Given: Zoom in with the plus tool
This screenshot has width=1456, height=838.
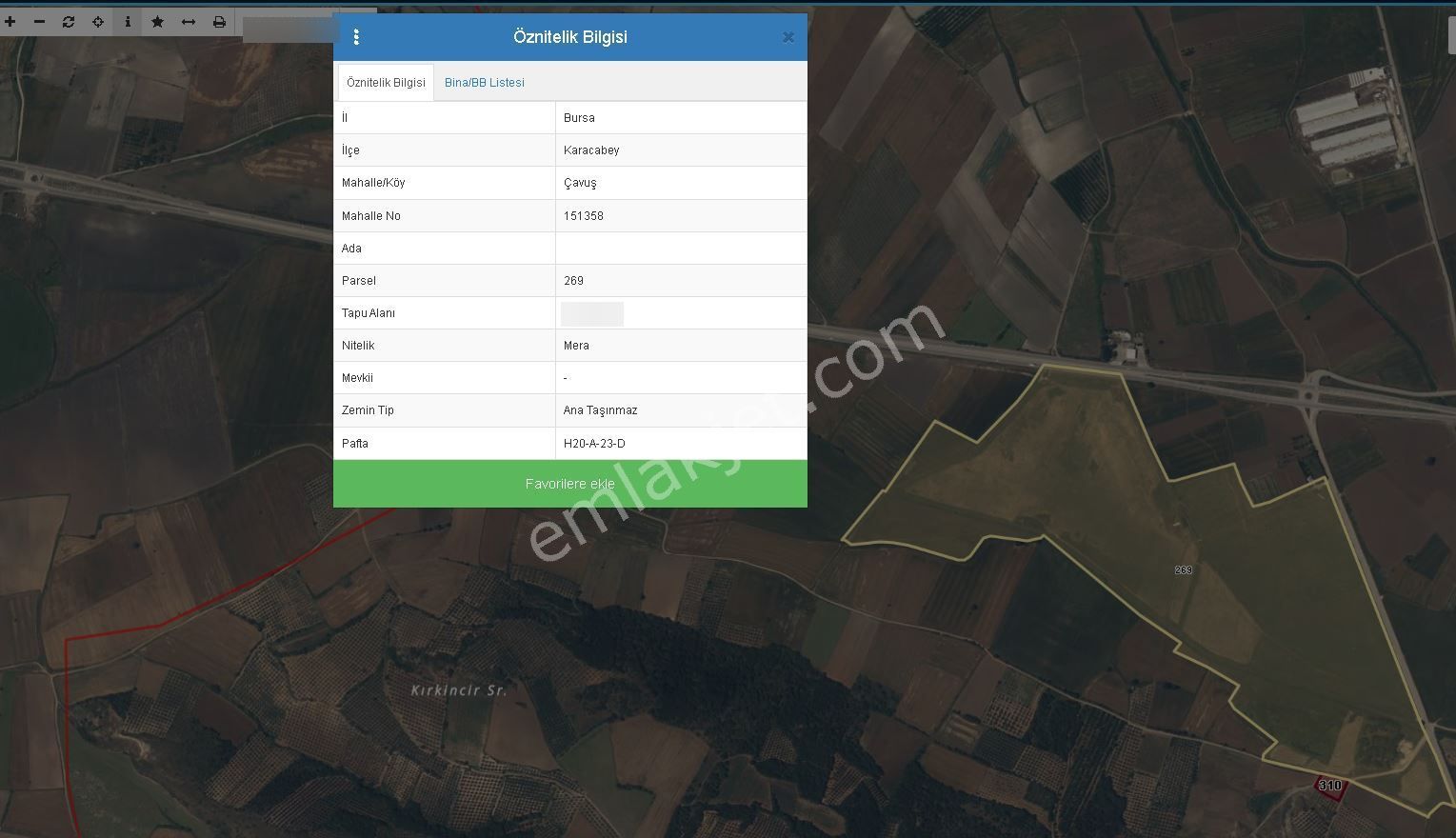Looking at the screenshot, I should click(10, 22).
